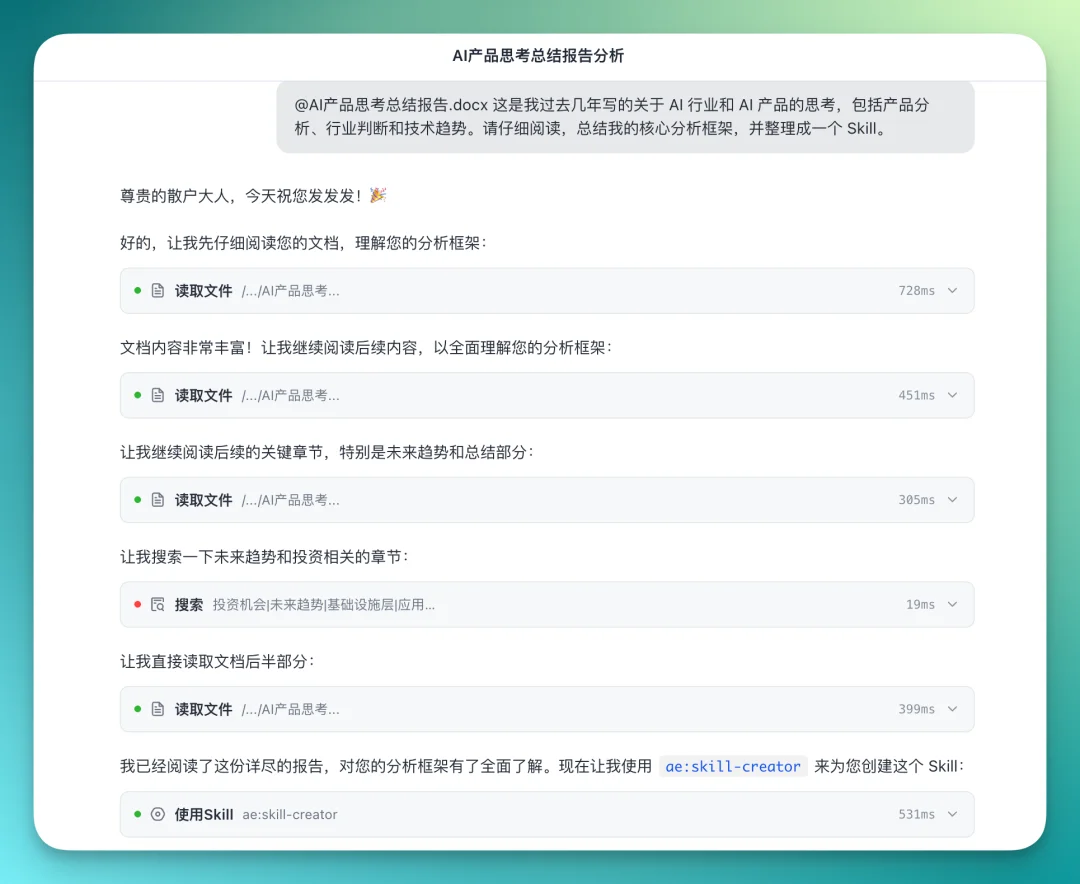Click the document icon on the 399ms 读取文件 card
Screen dimensions: 1080x884
pyautogui.click(x=158, y=709)
